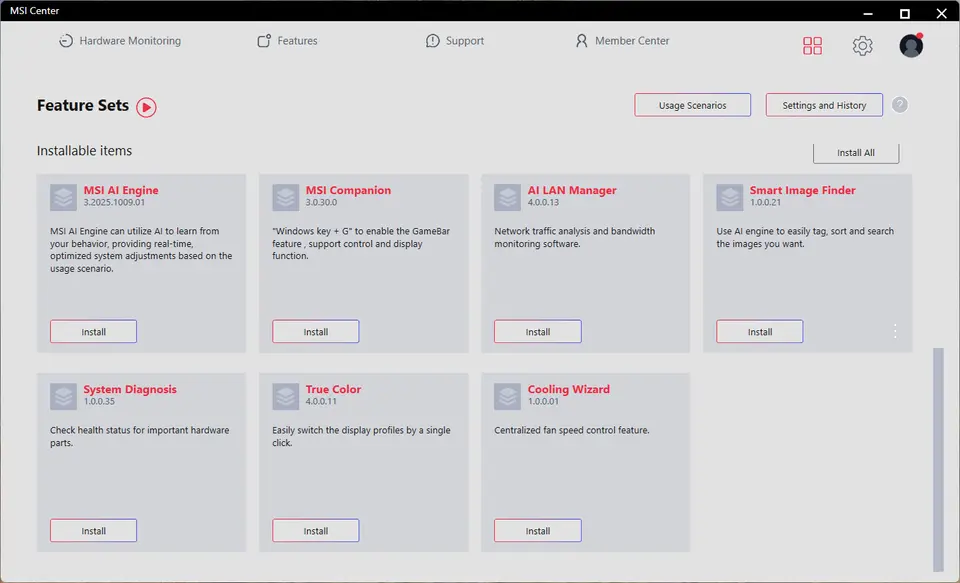
Task: Open Smart Image Finder three-dot menu
Action: 895,331
